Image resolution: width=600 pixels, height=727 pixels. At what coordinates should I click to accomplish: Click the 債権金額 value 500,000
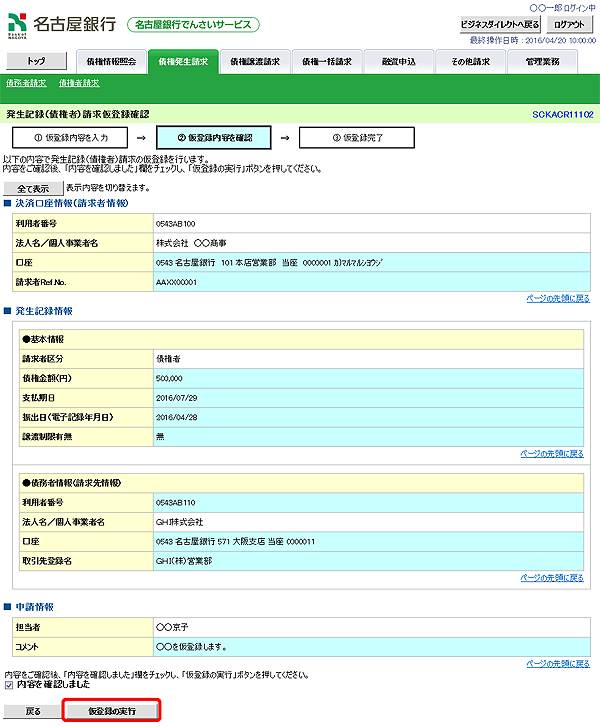coord(169,379)
